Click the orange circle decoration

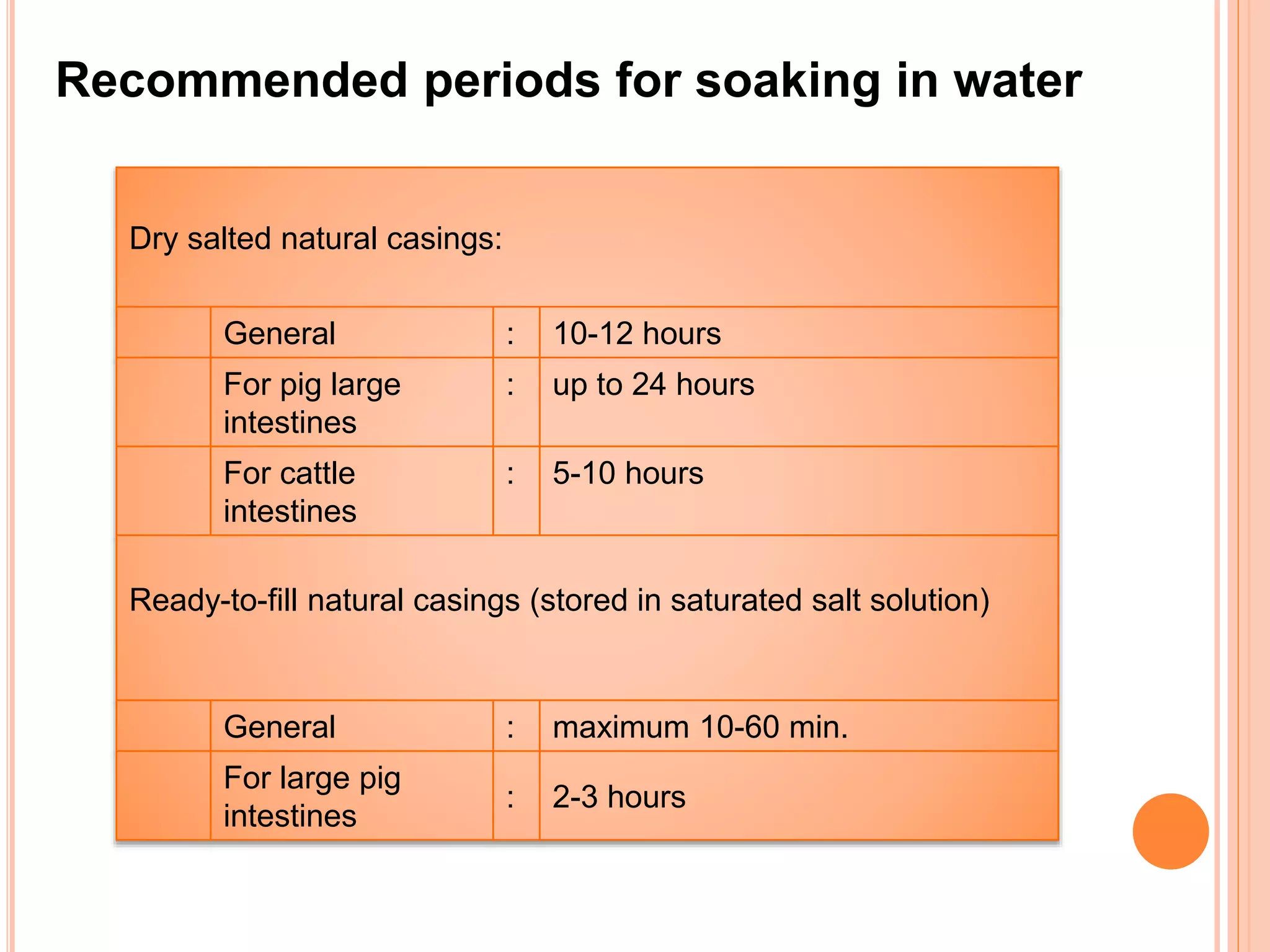pos(1170,831)
